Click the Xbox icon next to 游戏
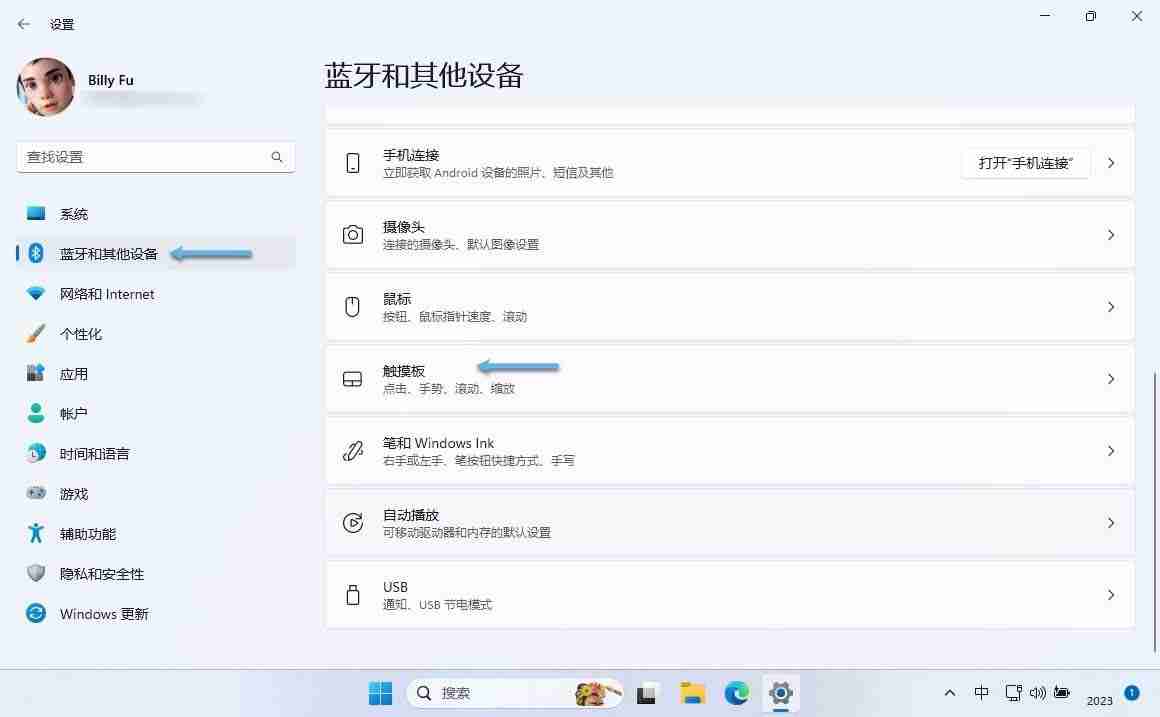Image resolution: width=1160 pixels, height=717 pixels. 37,493
